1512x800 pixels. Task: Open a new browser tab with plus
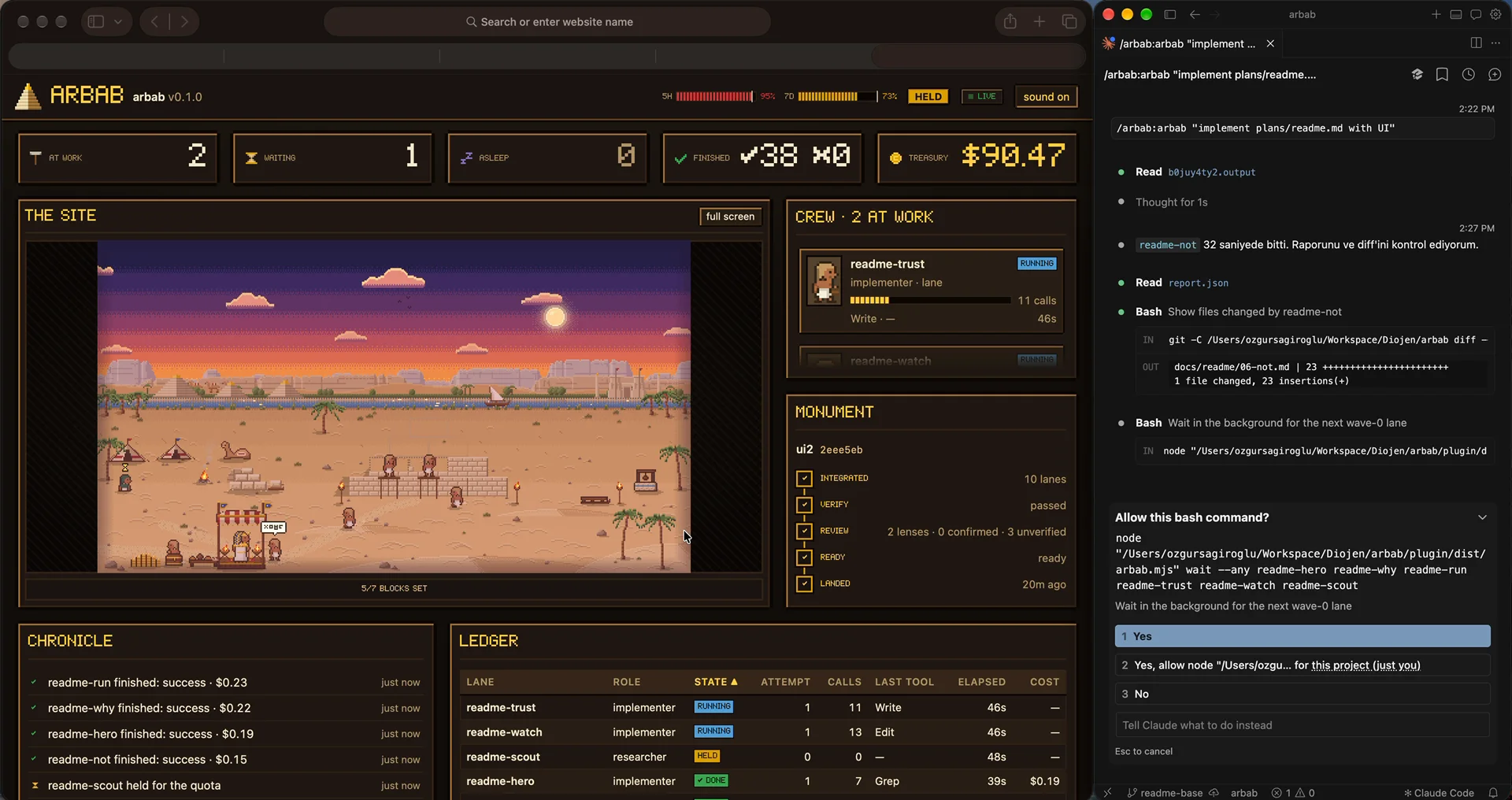coord(1039,21)
